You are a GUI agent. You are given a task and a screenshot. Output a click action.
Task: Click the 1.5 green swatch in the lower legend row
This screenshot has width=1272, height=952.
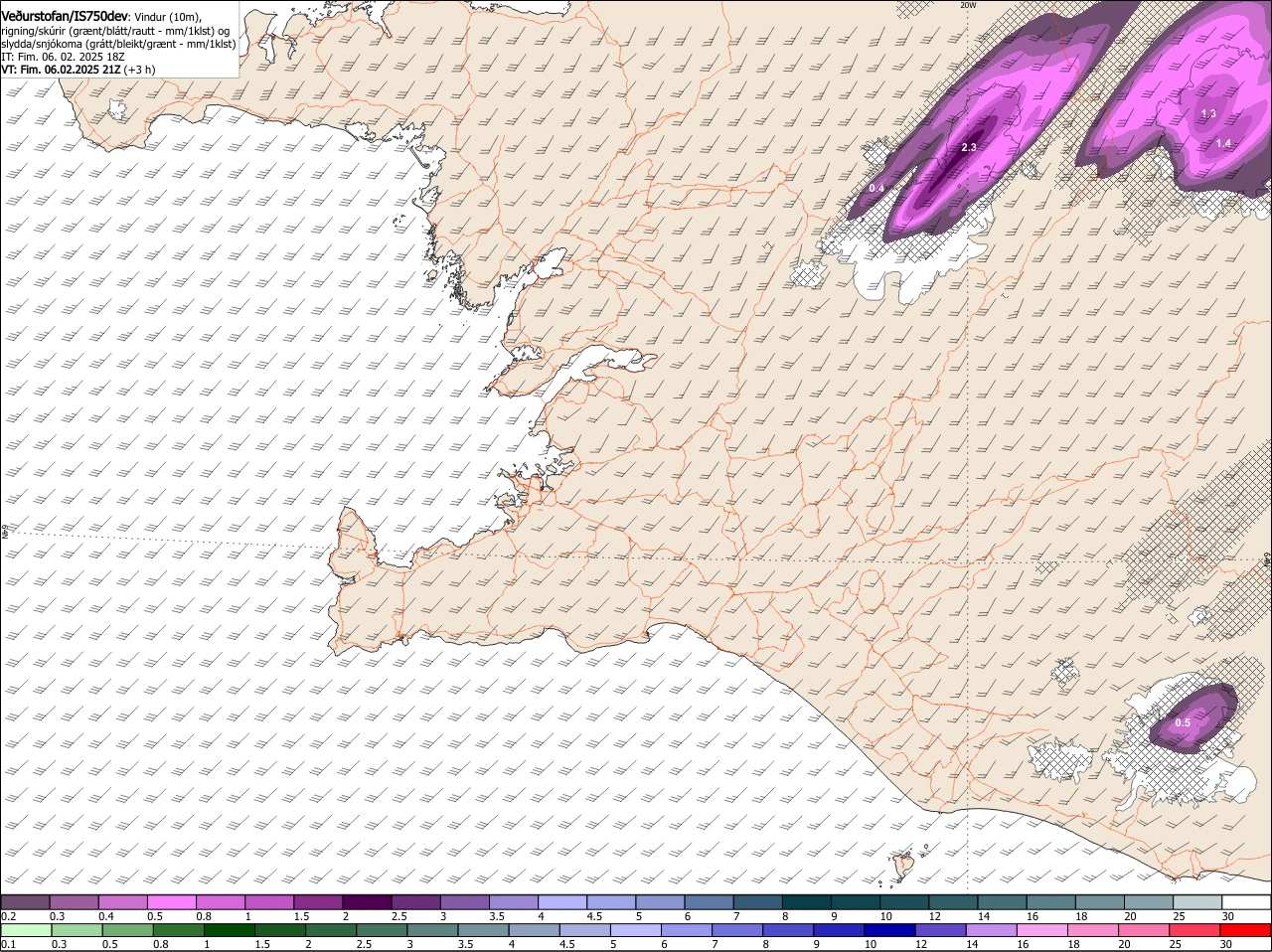click(280, 930)
